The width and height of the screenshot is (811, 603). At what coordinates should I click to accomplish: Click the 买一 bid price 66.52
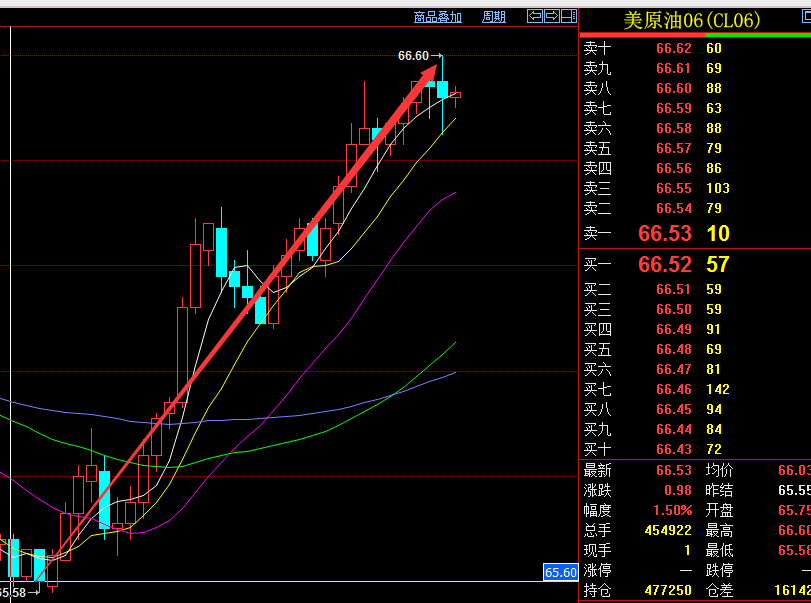665,265
